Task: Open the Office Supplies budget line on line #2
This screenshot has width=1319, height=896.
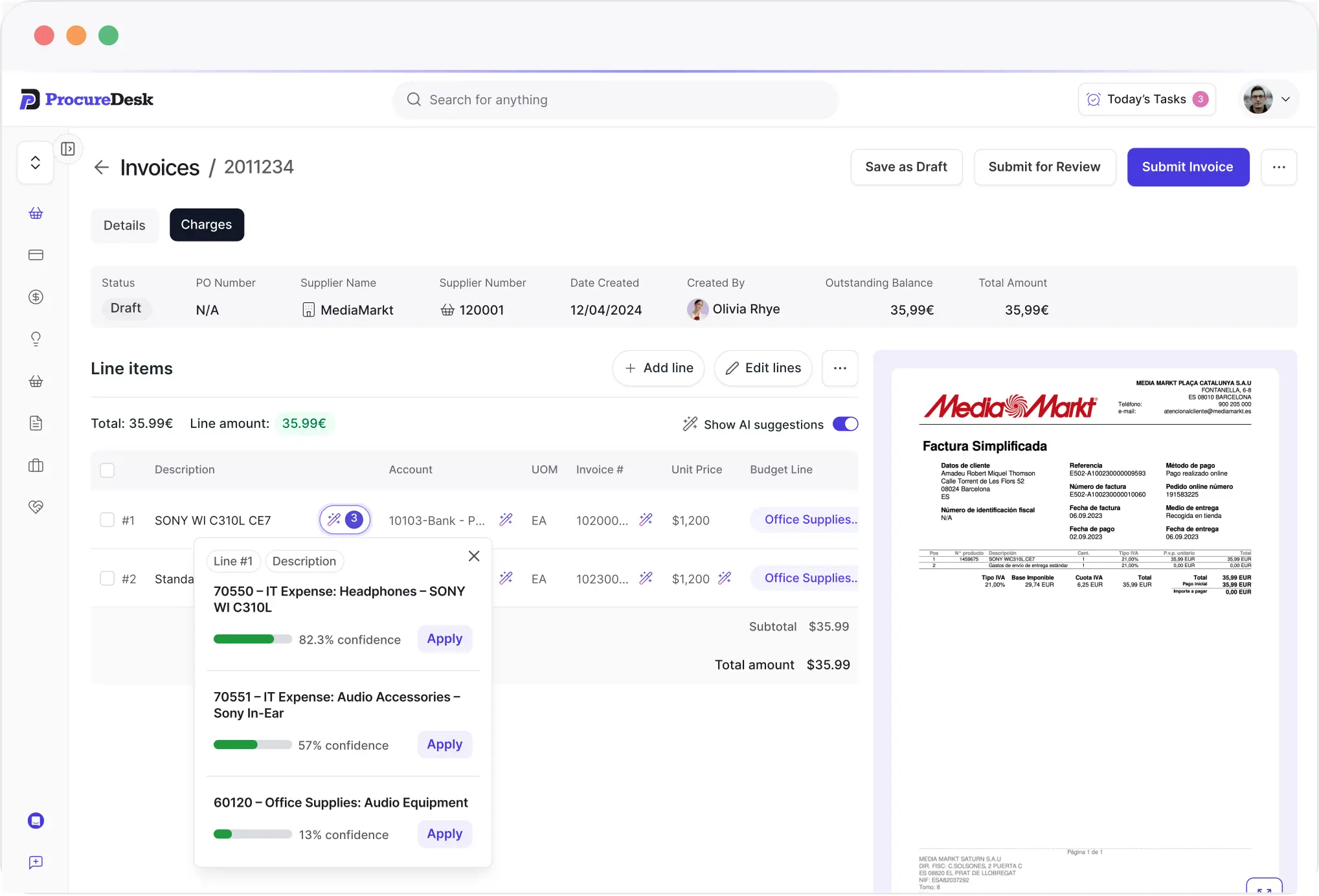Action: pyautogui.click(x=806, y=577)
